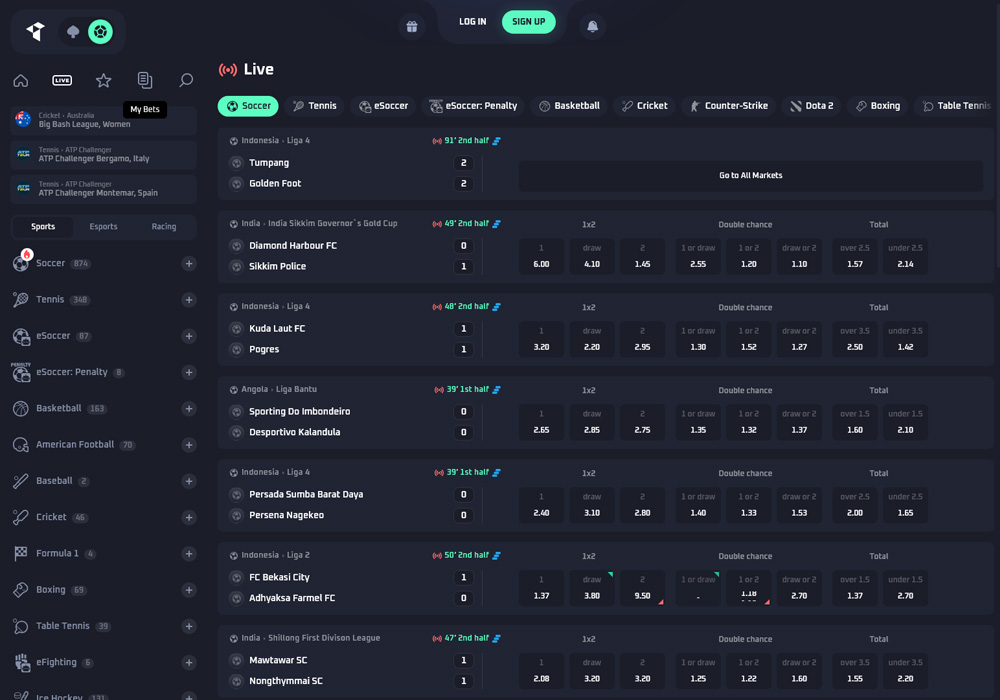Select the Tennis sport filter
This screenshot has height=700, width=1000.
[314, 105]
